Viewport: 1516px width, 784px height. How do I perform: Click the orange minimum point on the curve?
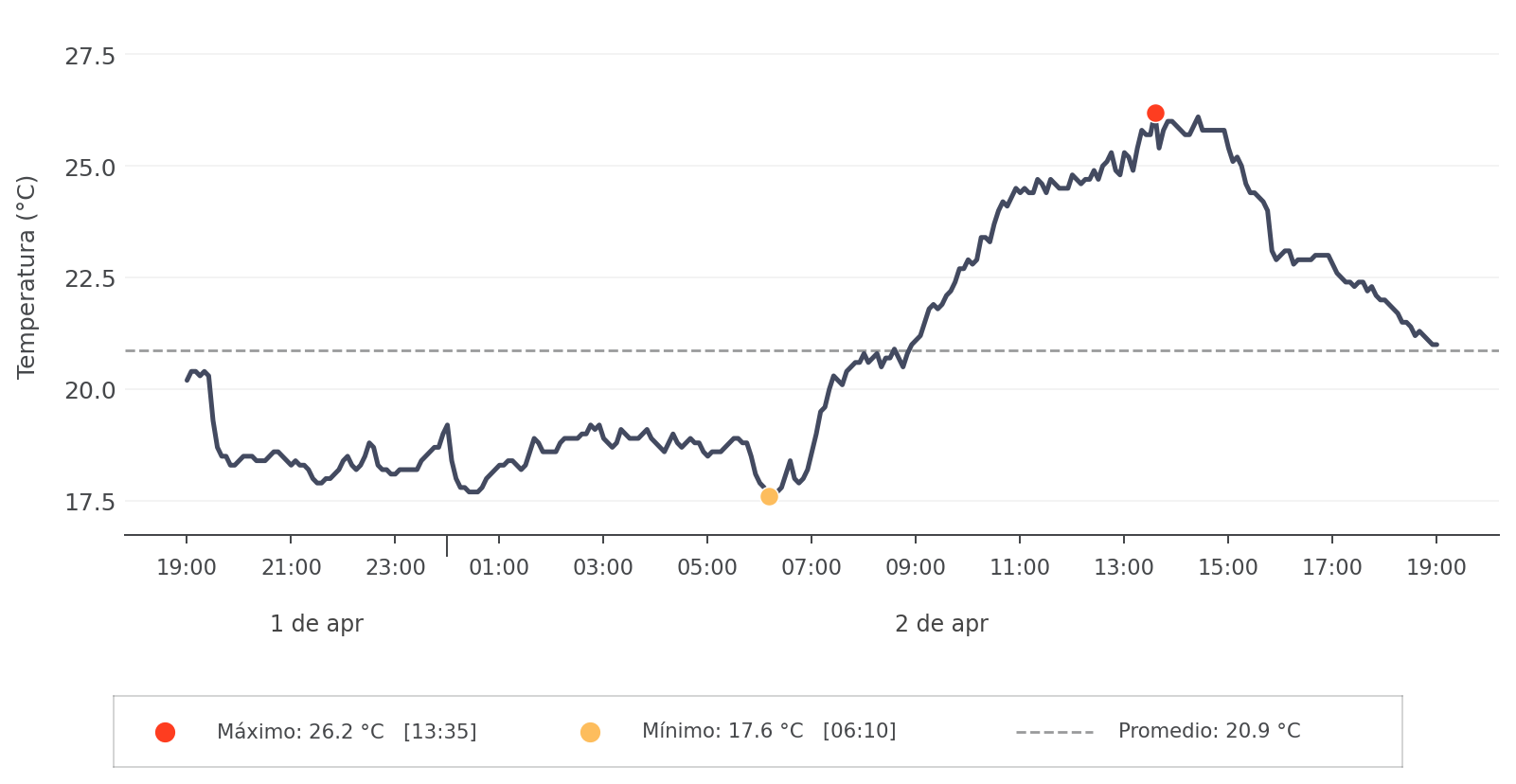(769, 496)
